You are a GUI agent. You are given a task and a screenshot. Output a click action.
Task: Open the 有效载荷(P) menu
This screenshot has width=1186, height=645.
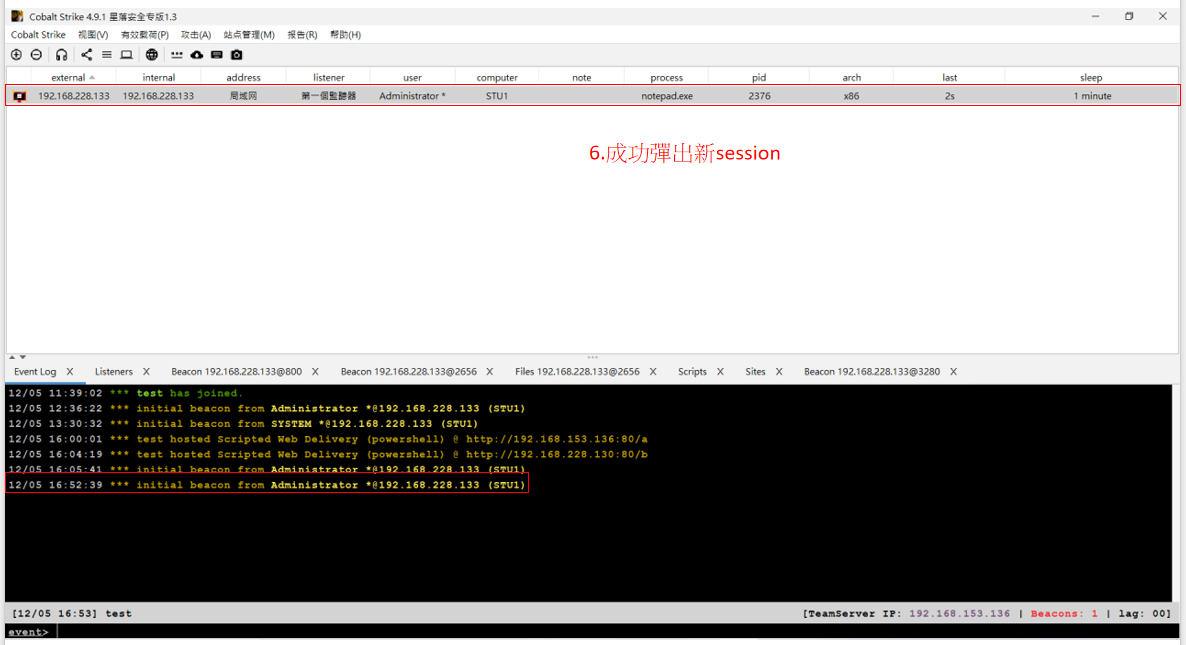144,35
